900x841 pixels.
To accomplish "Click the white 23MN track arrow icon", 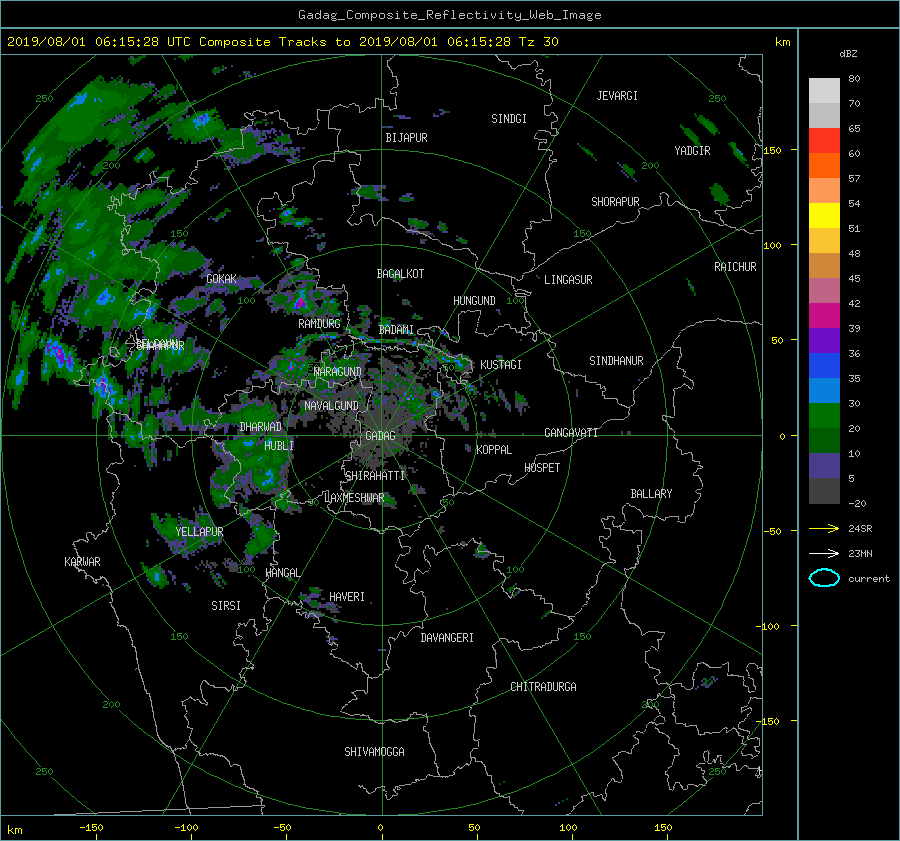I will (824, 553).
